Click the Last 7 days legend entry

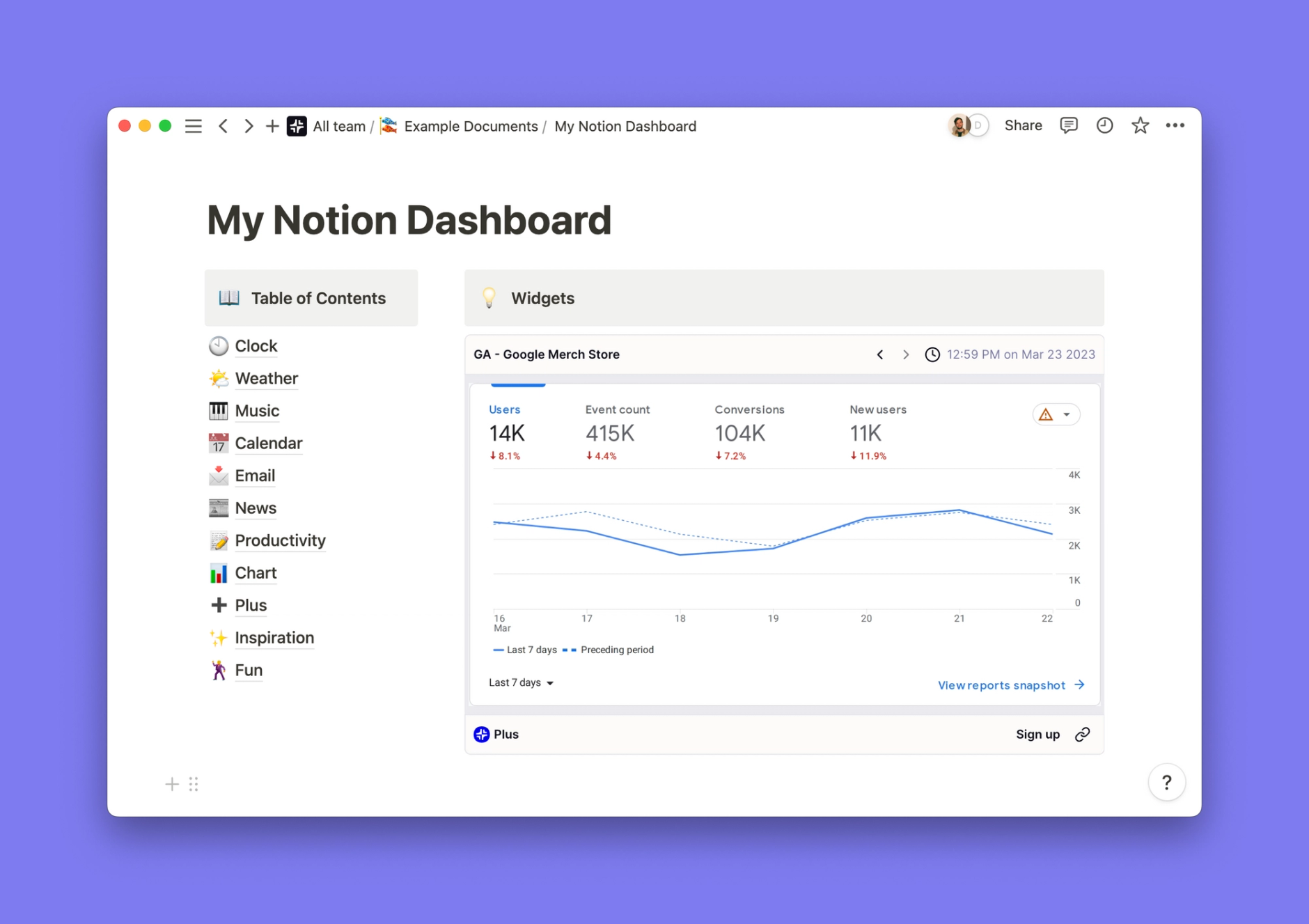(525, 650)
